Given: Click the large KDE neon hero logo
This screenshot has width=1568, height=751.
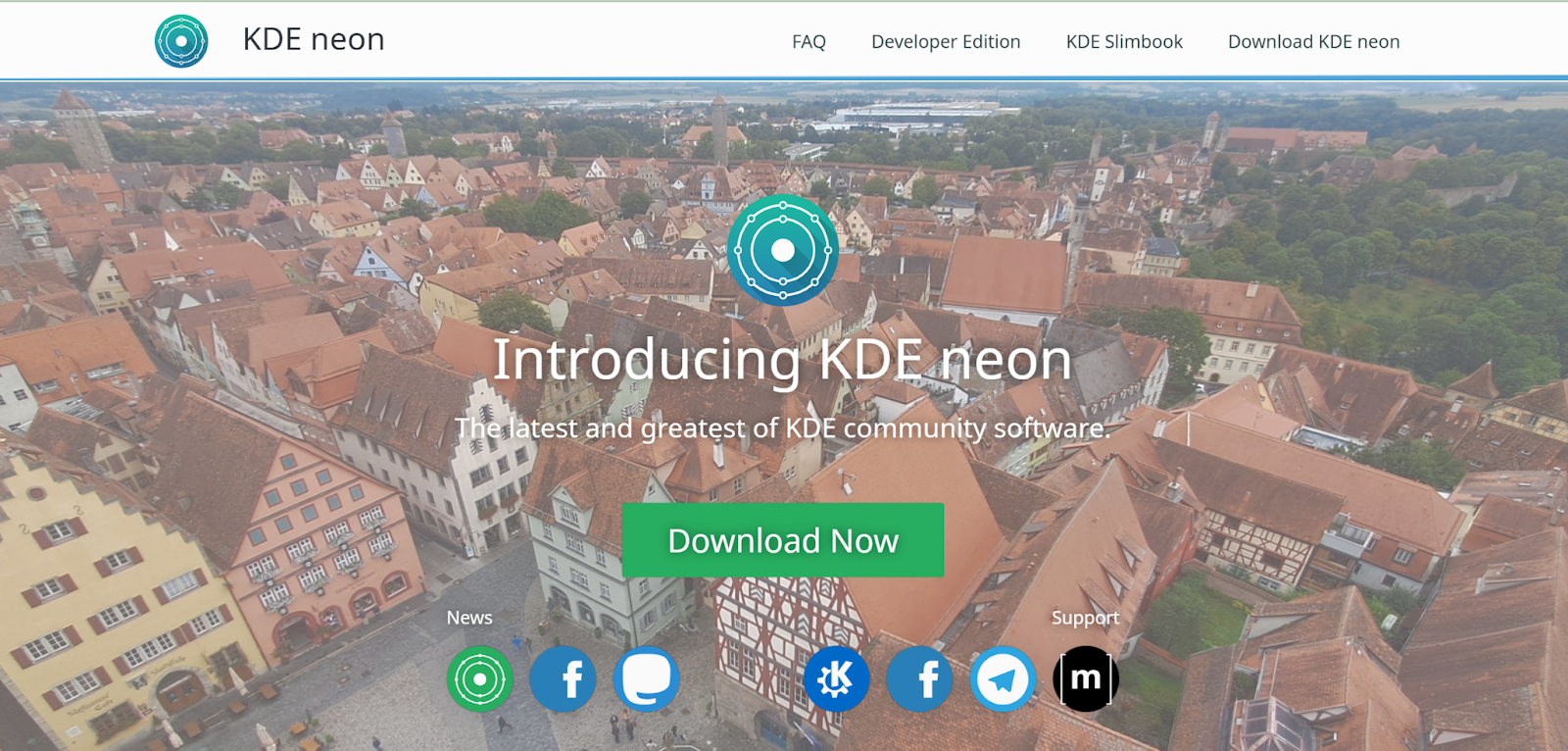Looking at the screenshot, I should click(783, 250).
